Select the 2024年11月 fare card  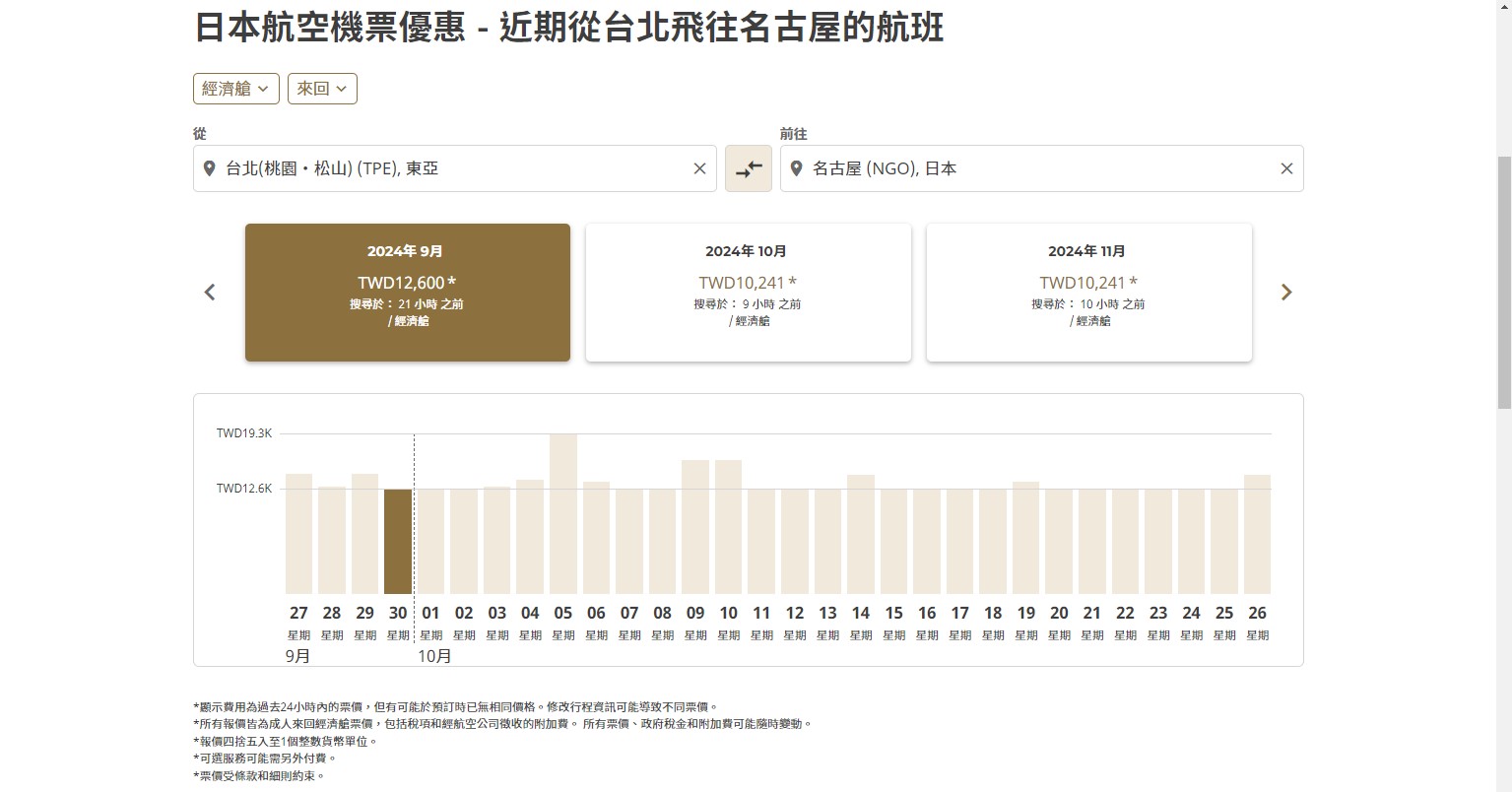1087,292
